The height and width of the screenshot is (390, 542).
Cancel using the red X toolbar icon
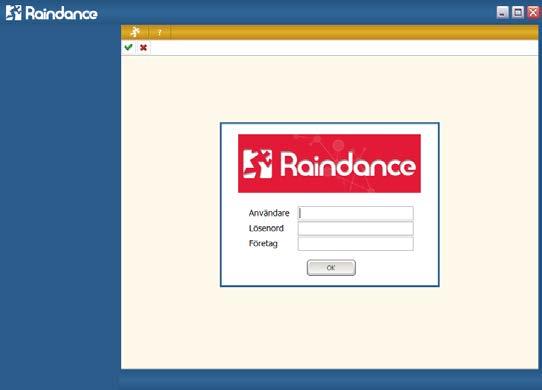coord(143,47)
